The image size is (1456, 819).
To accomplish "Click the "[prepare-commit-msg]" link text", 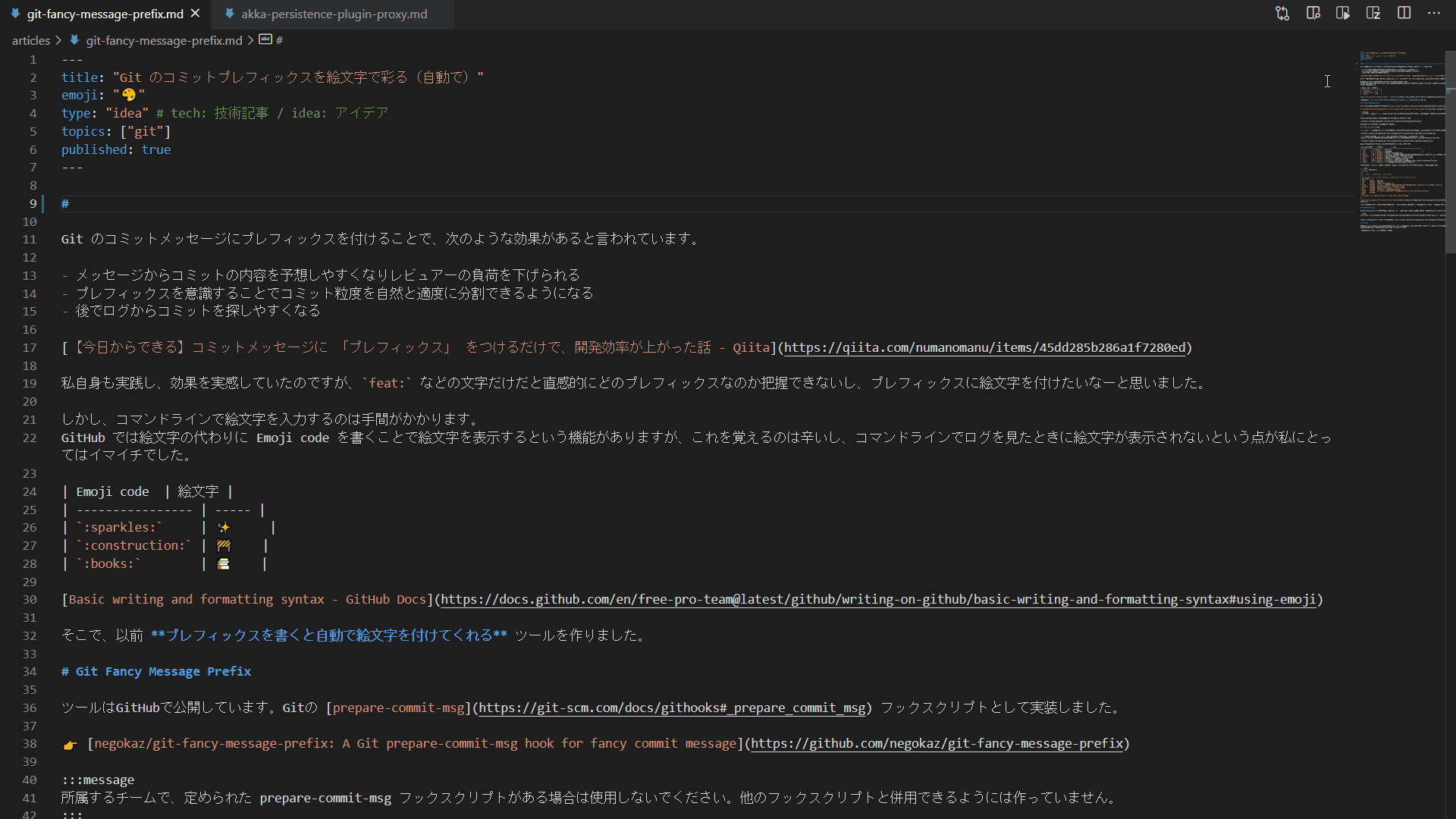I will [399, 708].
